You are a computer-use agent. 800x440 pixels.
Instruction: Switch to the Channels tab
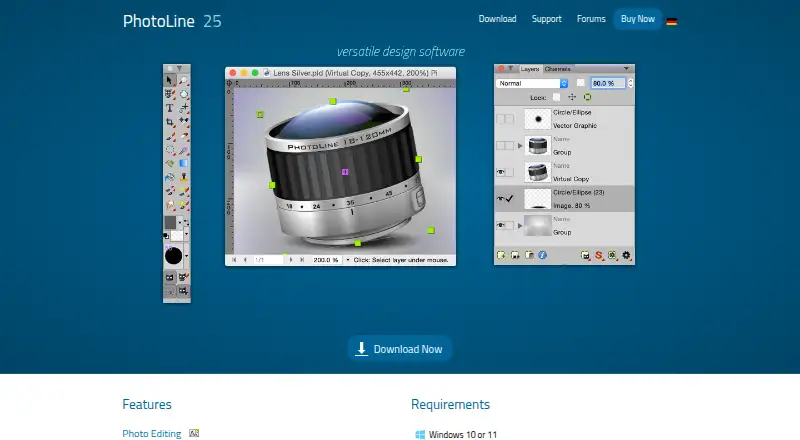[557, 69]
